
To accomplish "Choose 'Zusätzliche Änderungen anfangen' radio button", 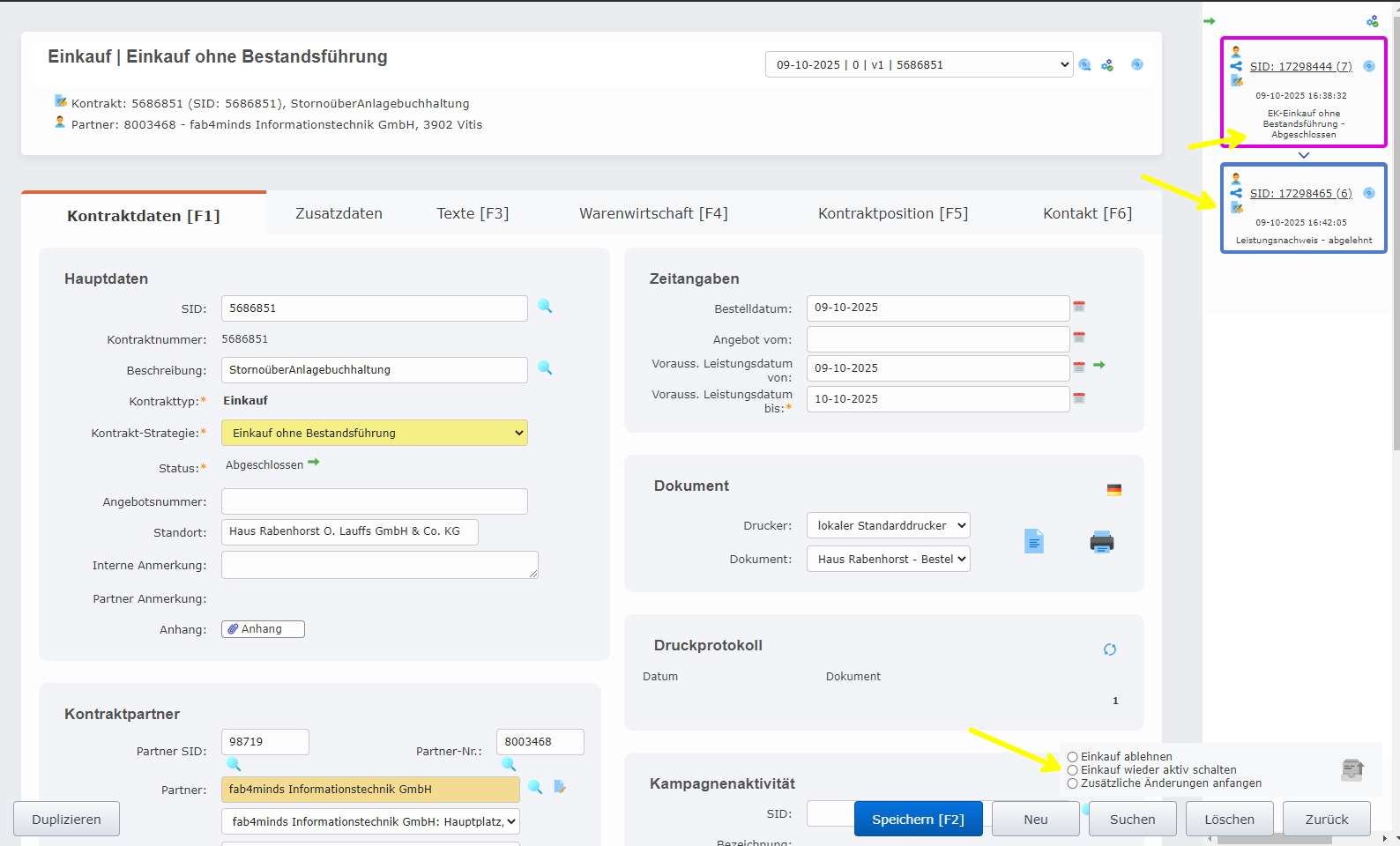I will (1072, 783).
